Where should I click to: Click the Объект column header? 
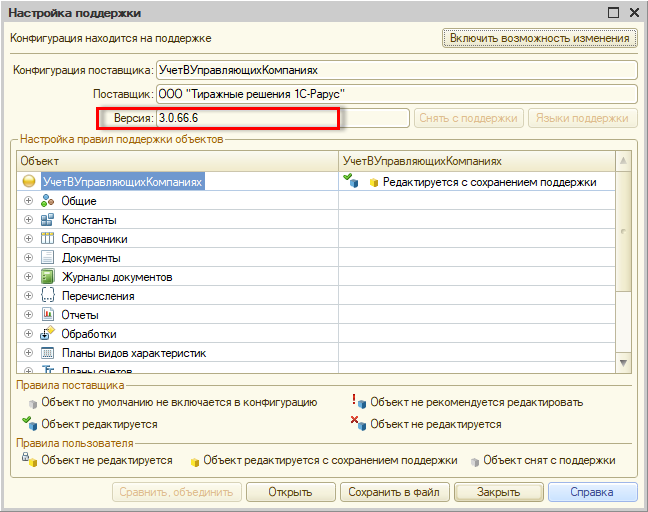coord(177,161)
